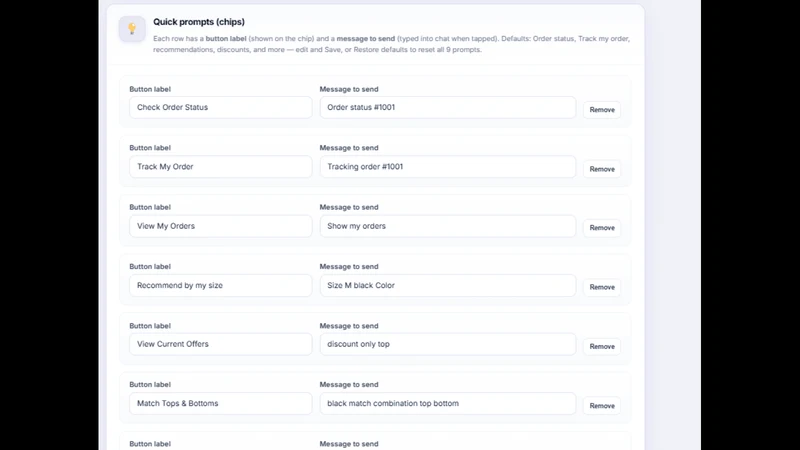Edit the black match combination top bottom message
The width and height of the screenshot is (800, 450).
pyautogui.click(x=447, y=404)
